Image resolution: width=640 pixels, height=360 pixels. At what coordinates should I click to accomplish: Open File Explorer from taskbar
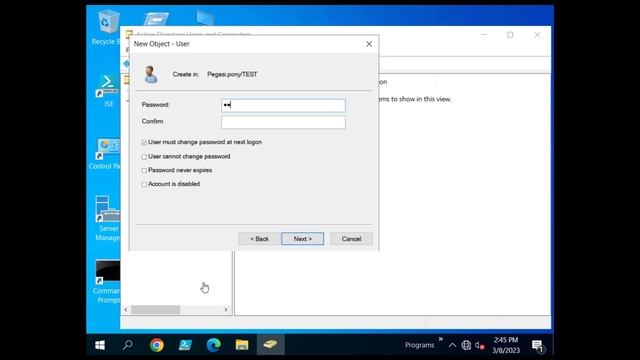pyautogui.click(x=242, y=345)
